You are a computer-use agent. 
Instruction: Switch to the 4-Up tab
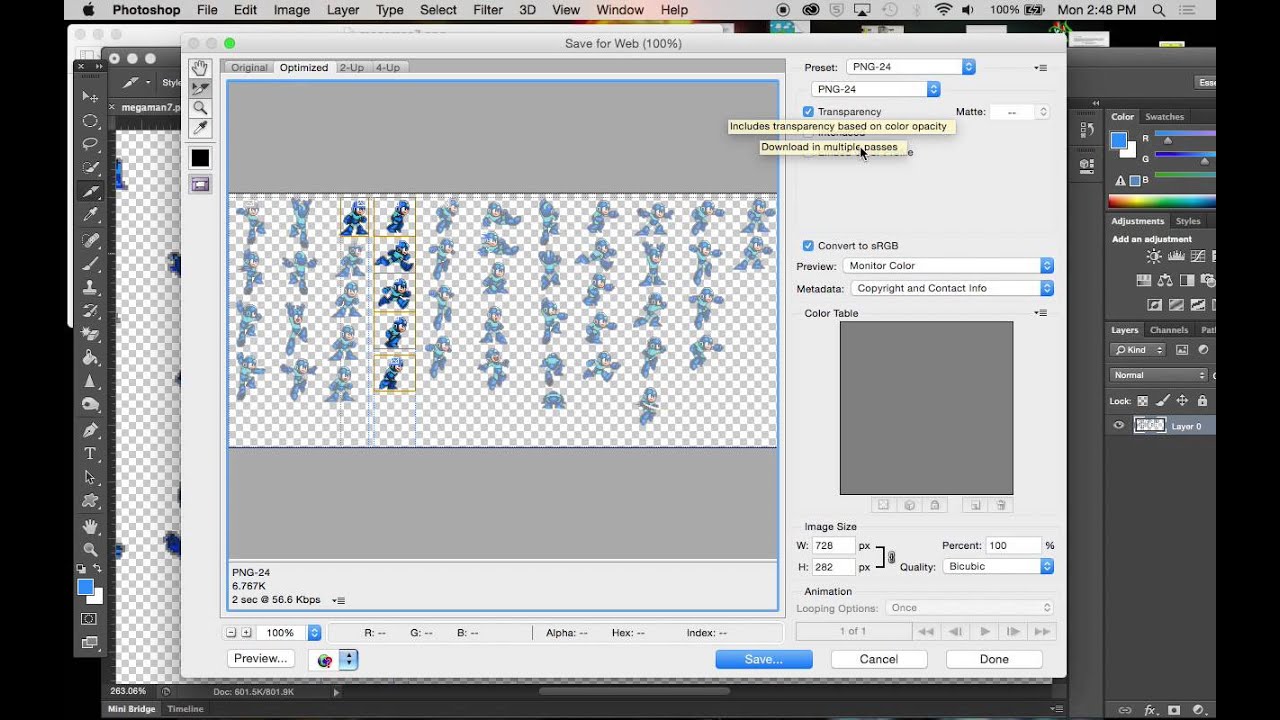click(x=387, y=68)
